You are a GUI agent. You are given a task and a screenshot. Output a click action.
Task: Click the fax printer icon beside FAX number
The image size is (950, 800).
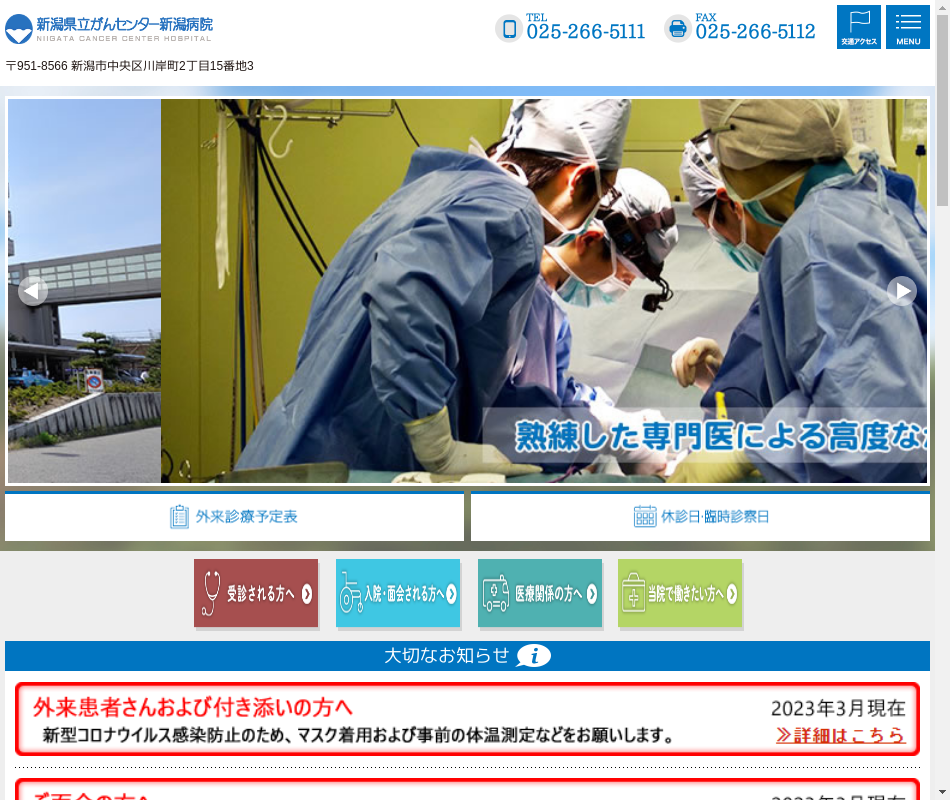coord(678,28)
